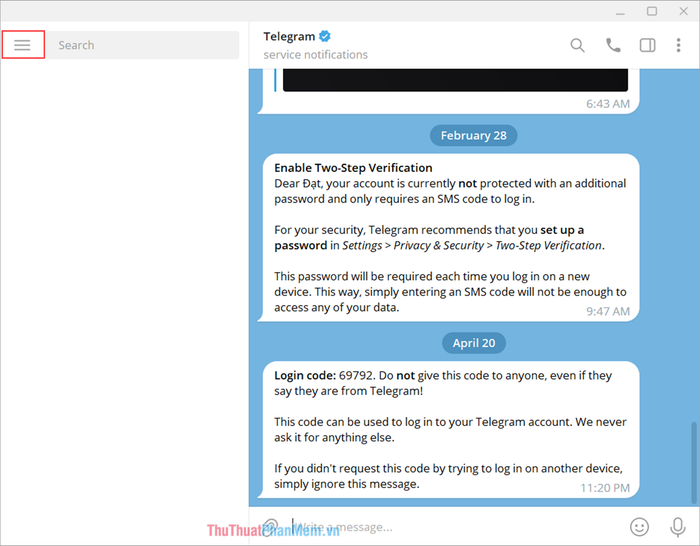This screenshot has width=700, height=546.
Task: Click the verified badge beside Telegram
Action: [x=325, y=36]
